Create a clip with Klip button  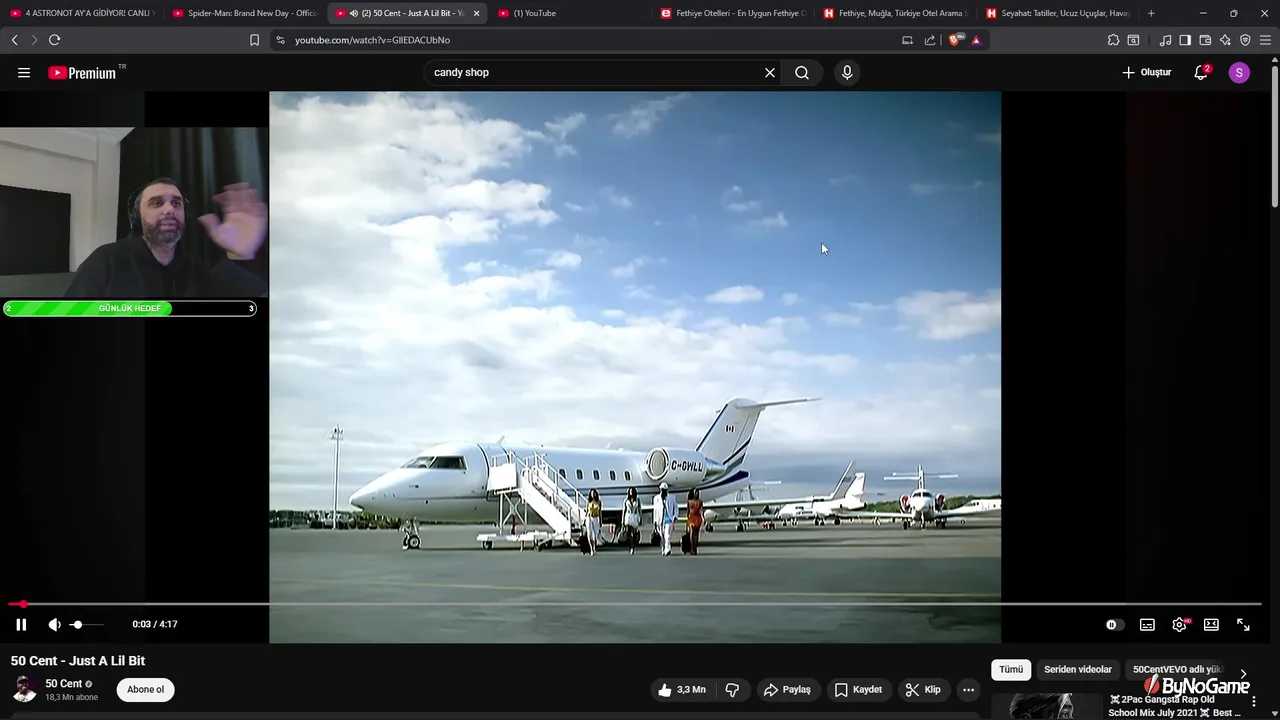(x=923, y=689)
